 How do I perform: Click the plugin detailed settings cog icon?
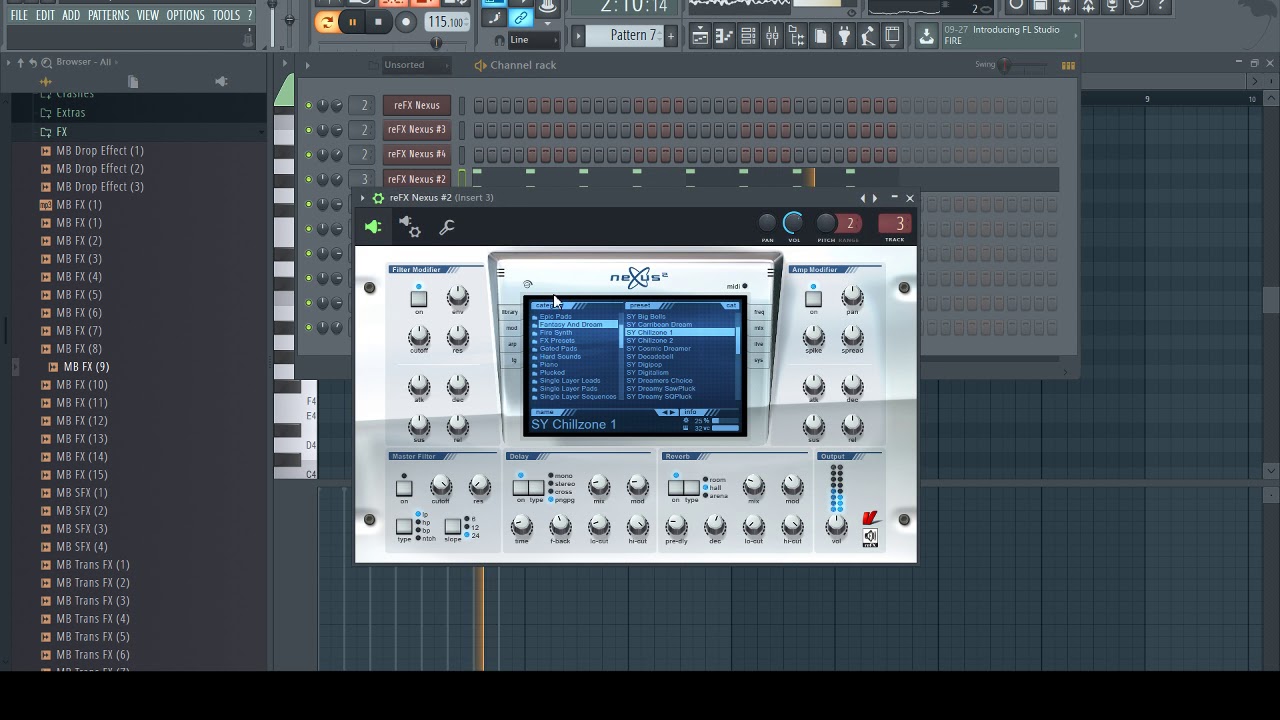pos(409,227)
